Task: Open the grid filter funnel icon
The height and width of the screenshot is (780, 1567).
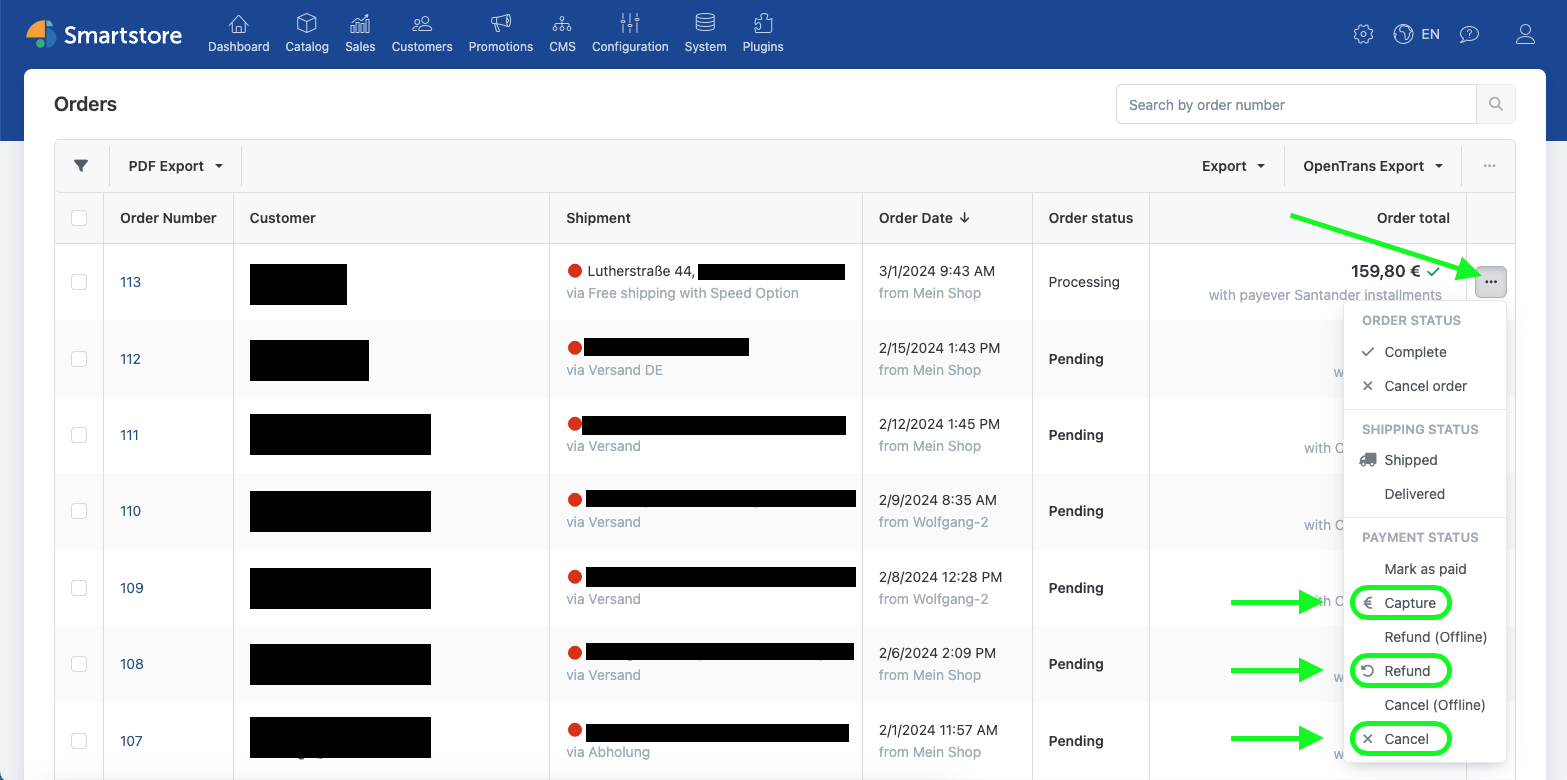Action: (x=81, y=166)
